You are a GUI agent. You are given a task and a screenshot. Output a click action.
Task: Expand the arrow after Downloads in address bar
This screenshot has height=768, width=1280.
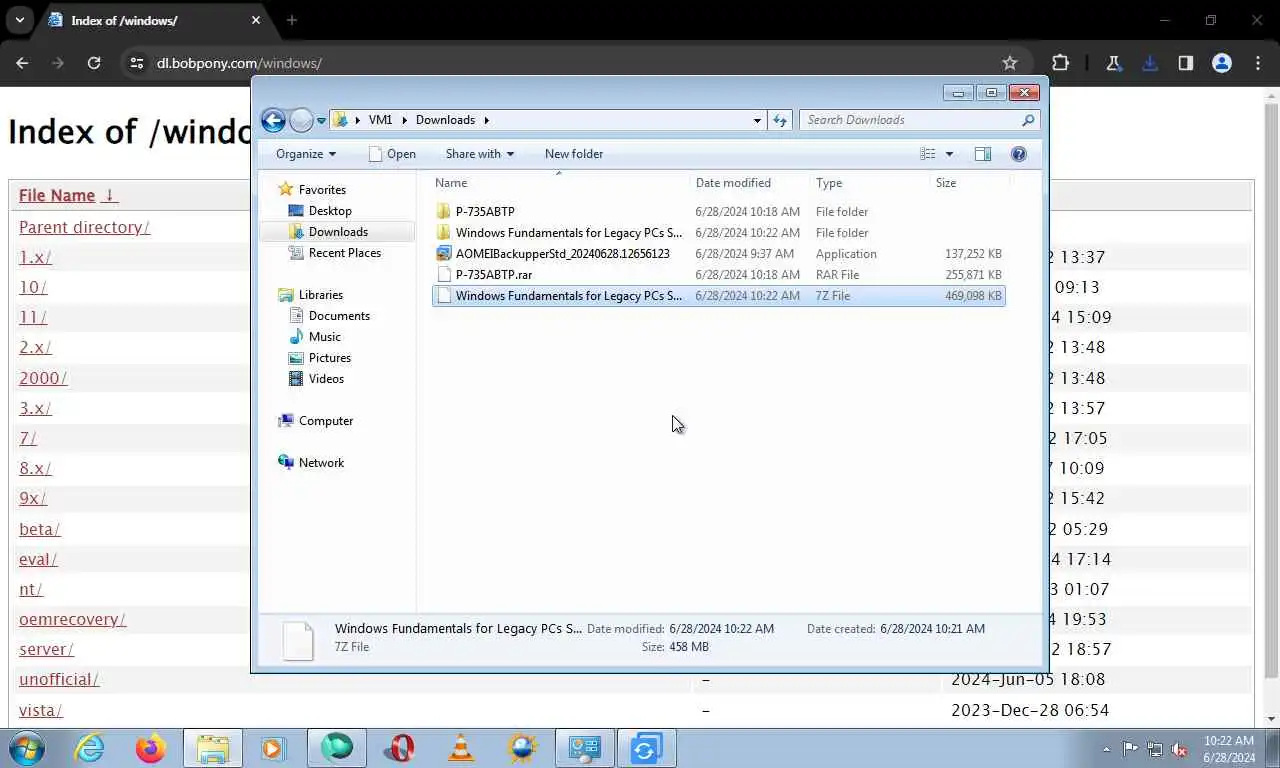[x=487, y=120]
